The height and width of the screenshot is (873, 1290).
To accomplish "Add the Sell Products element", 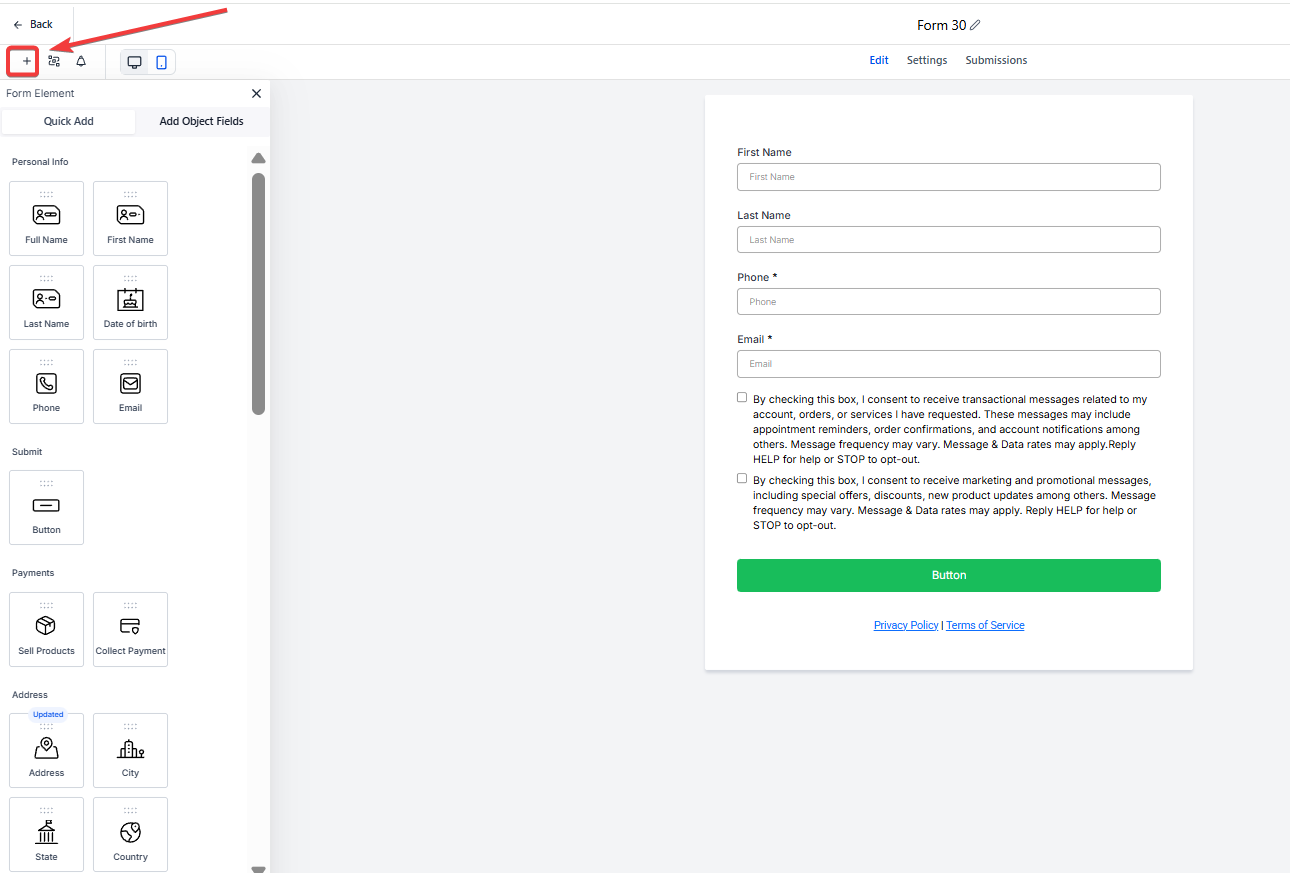I will click(46, 629).
